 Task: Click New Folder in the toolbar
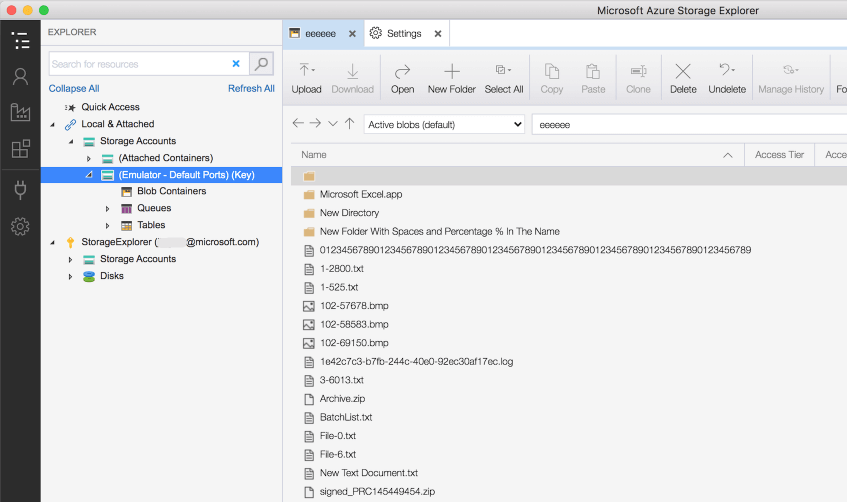451,79
